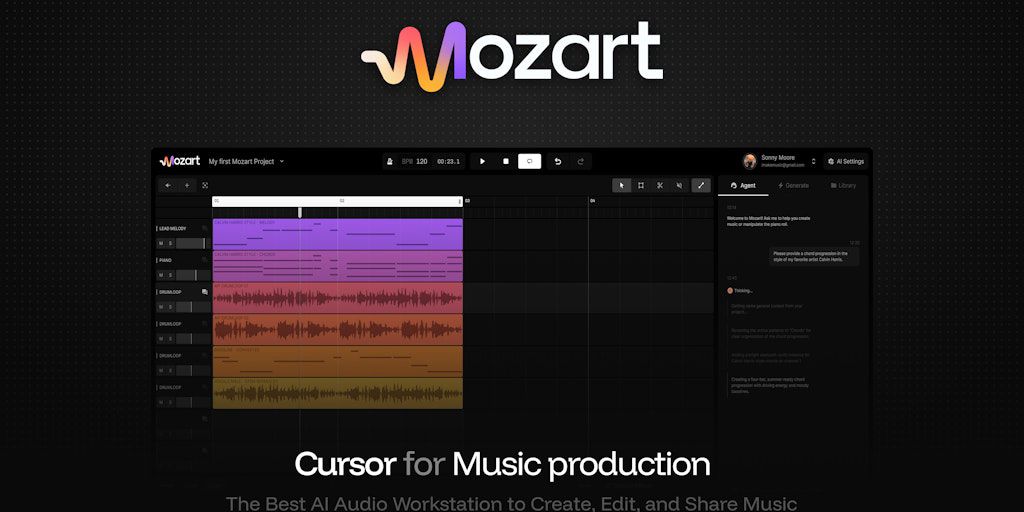Select the olive bottom waveform clip
Image resolution: width=1024 pixels, height=512 pixels.
coord(338,393)
